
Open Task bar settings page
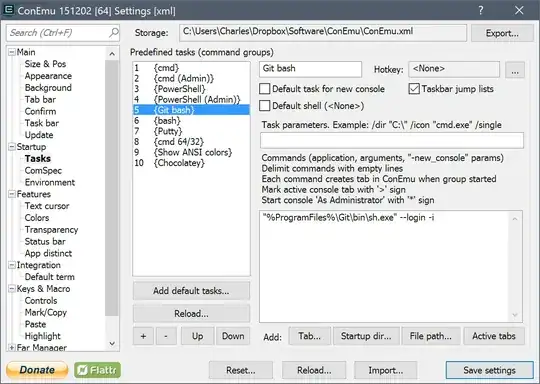(x=42, y=123)
